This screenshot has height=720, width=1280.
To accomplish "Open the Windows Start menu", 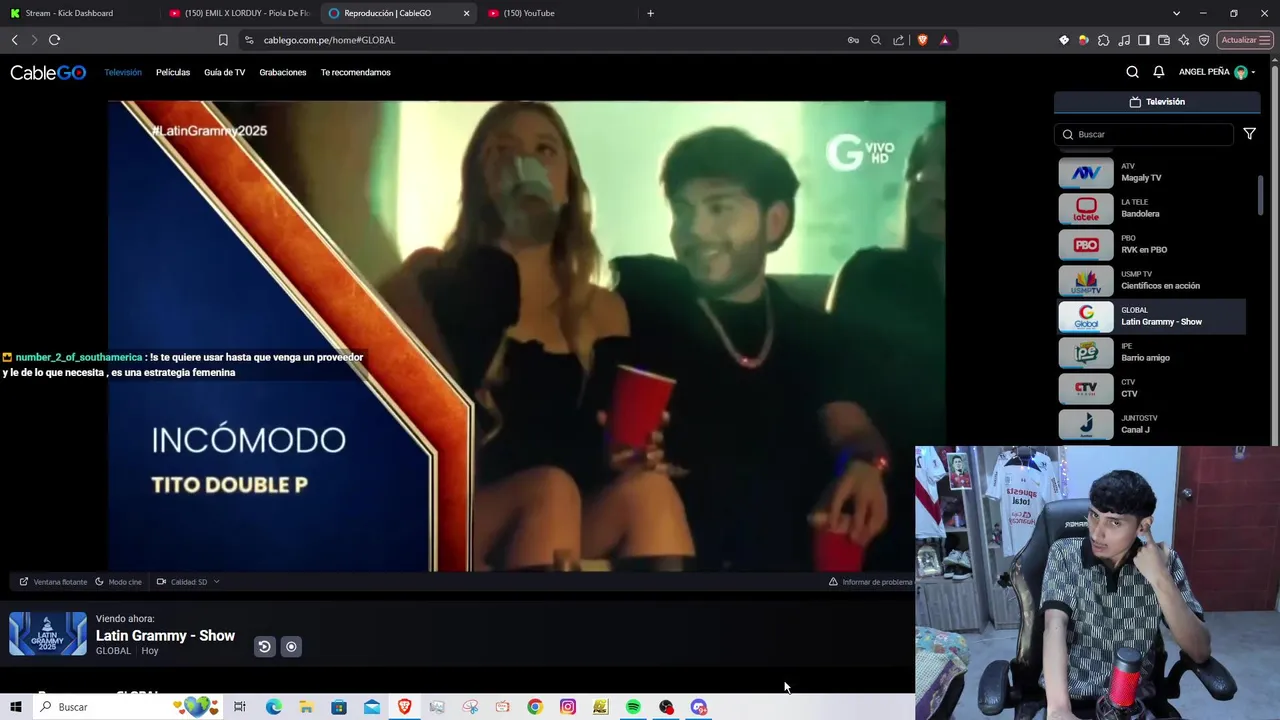I will tap(16, 707).
